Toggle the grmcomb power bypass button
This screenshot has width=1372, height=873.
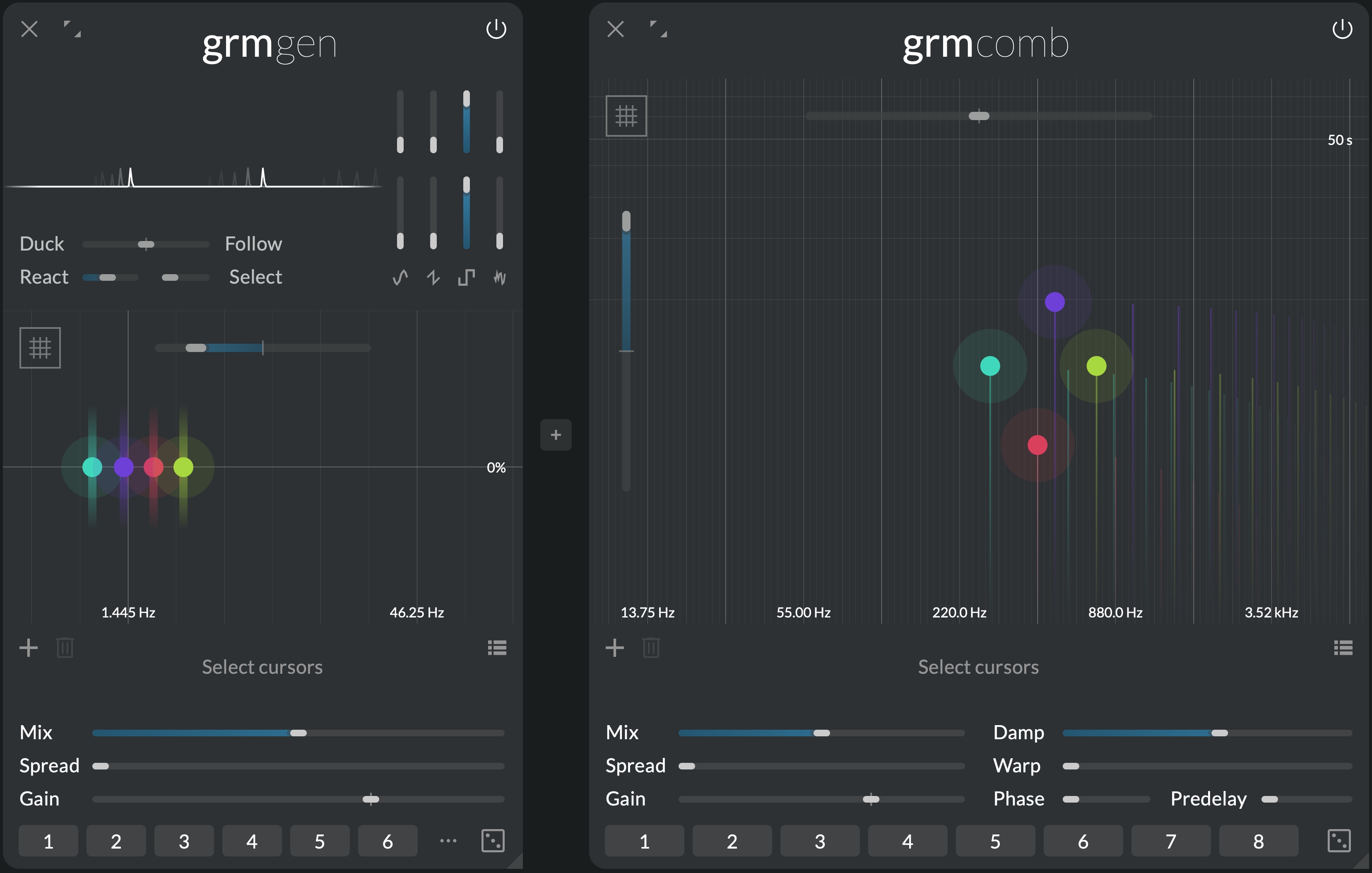point(1342,29)
